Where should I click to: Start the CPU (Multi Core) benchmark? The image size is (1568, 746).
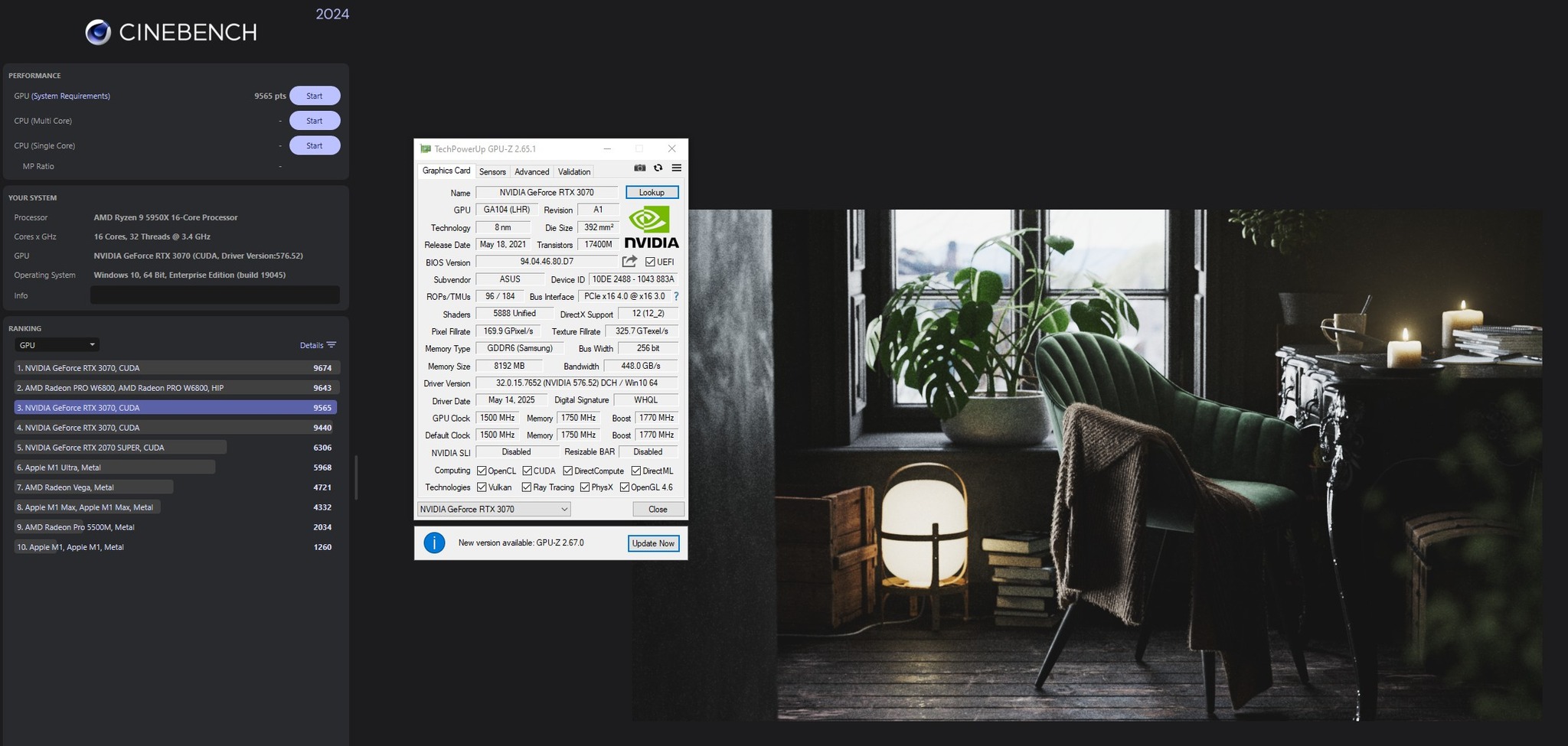(315, 121)
